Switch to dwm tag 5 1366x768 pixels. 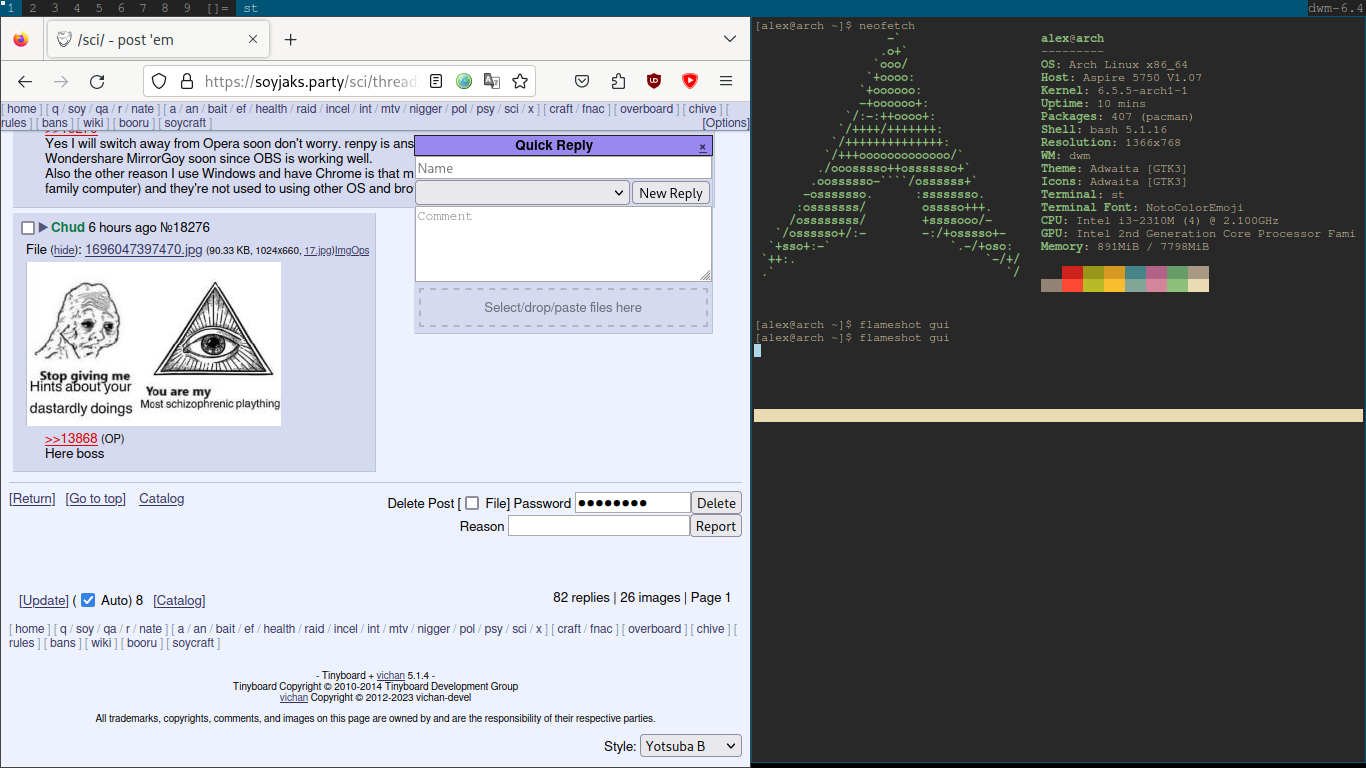click(x=99, y=8)
